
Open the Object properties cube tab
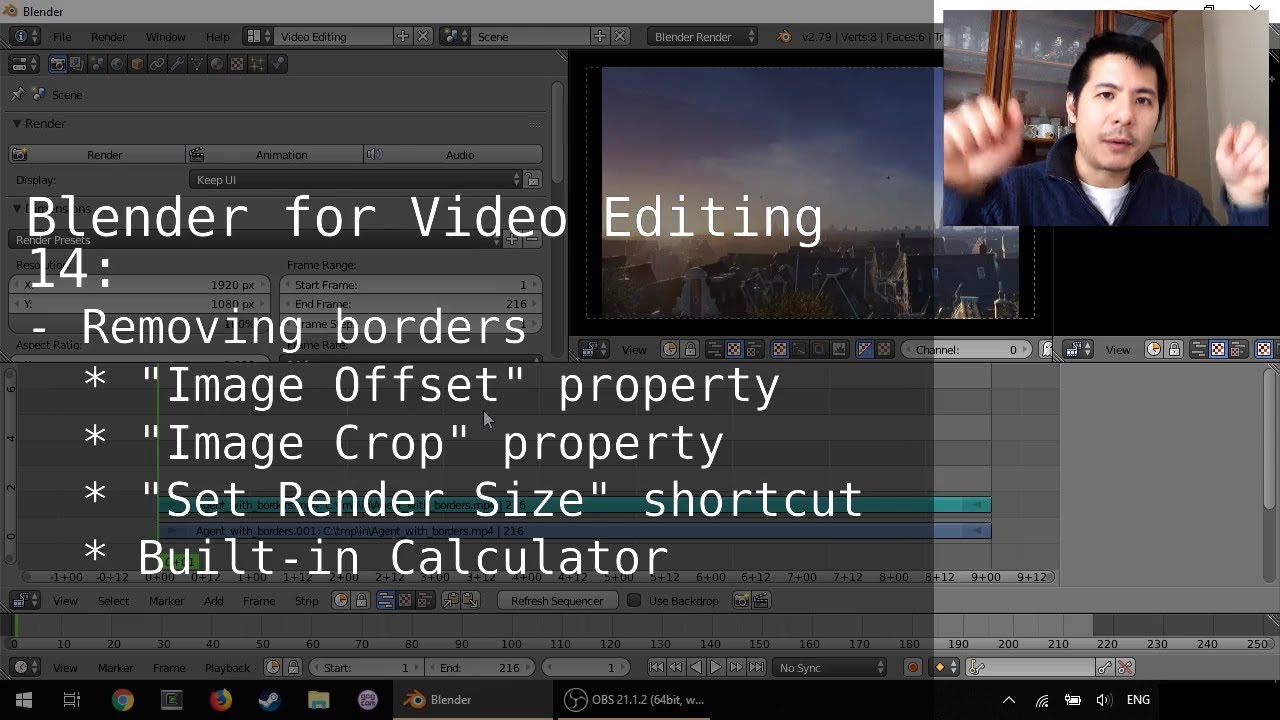point(137,64)
